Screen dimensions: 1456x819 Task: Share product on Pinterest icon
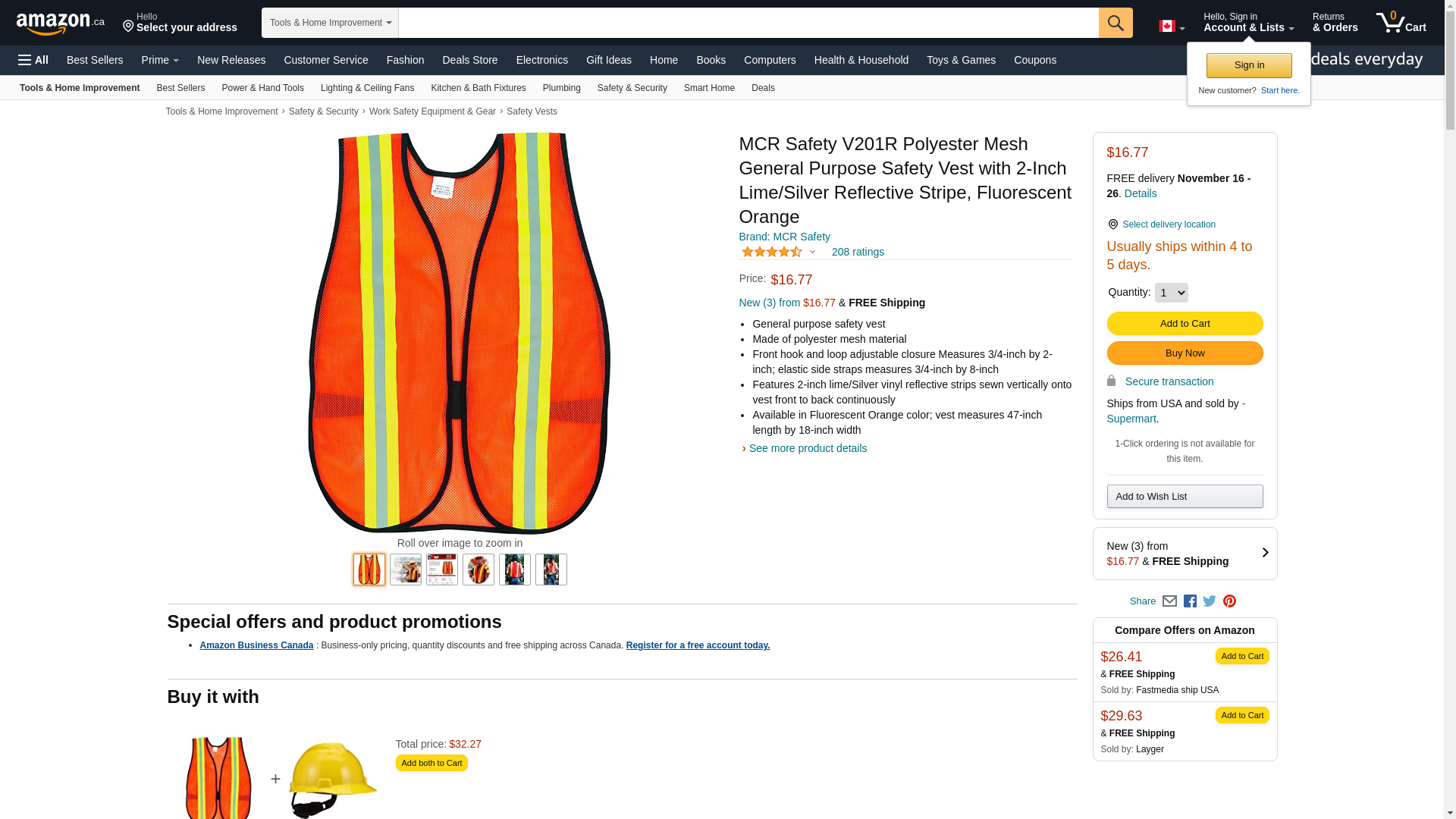point(1229,601)
